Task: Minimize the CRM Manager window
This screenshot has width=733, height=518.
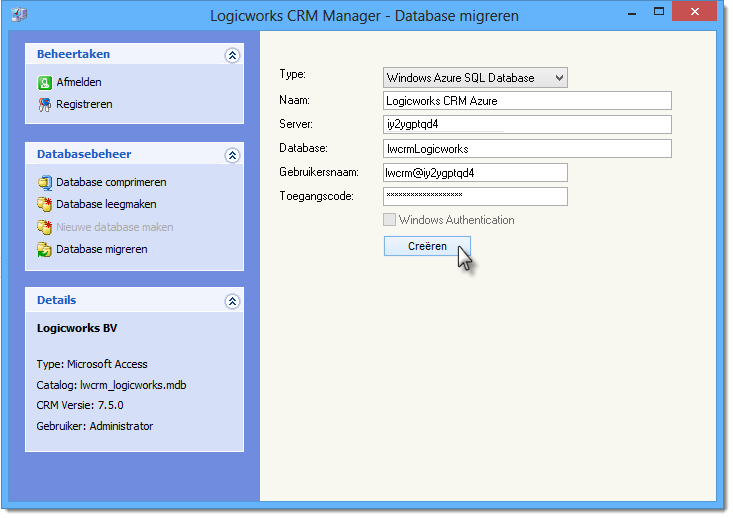Action: tap(632, 13)
